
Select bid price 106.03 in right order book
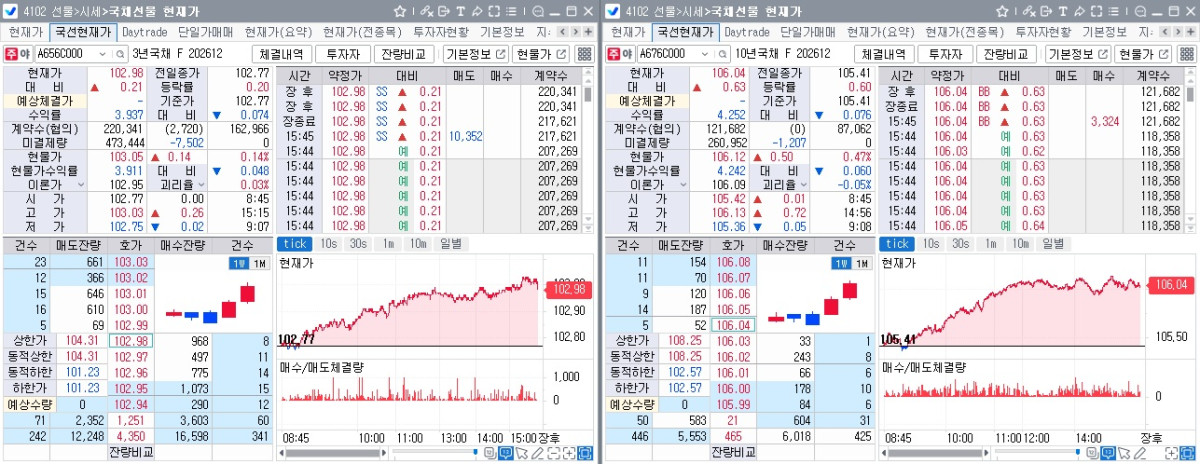732,340
